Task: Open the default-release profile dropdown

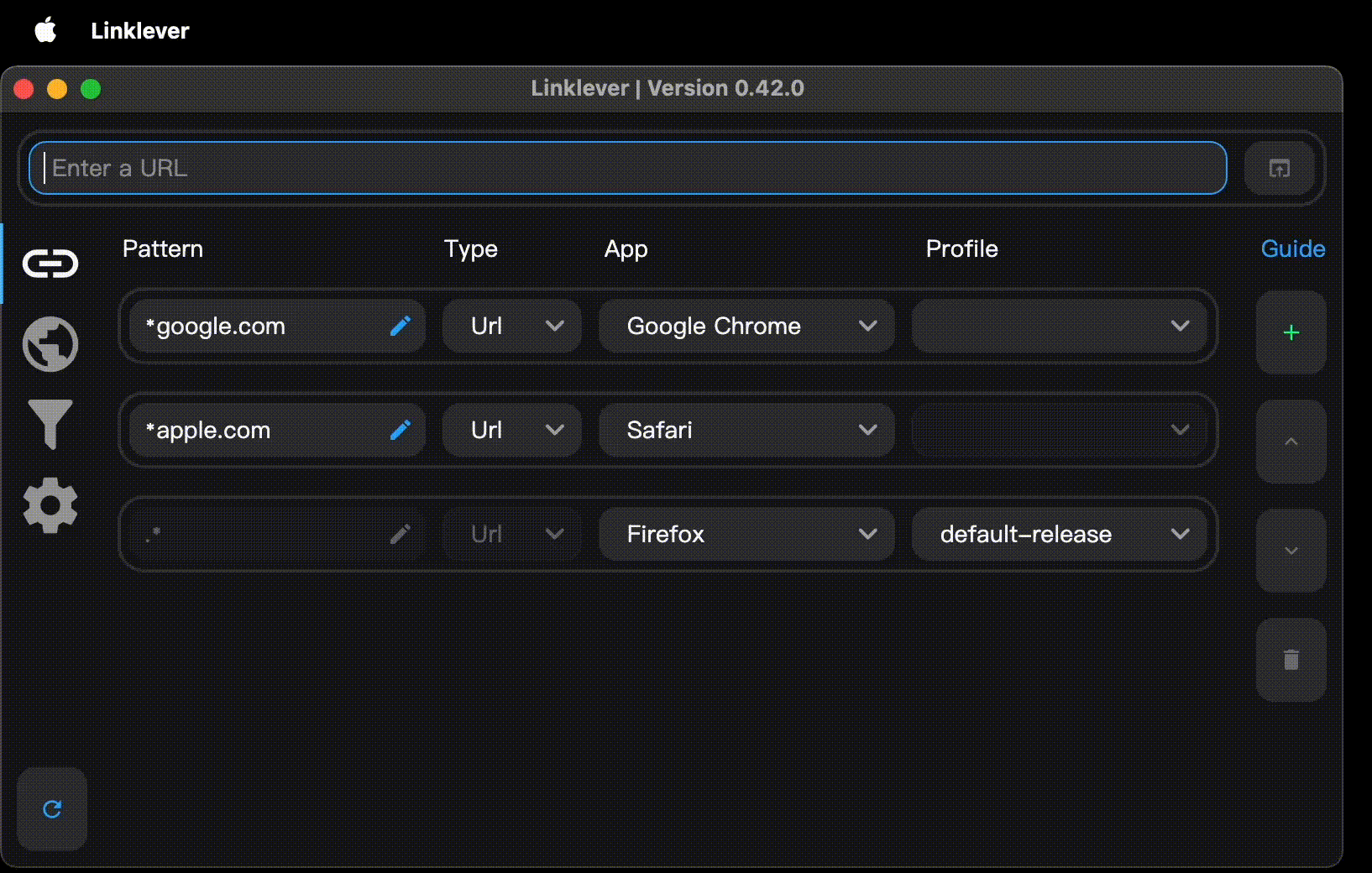Action: click(x=1060, y=534)
